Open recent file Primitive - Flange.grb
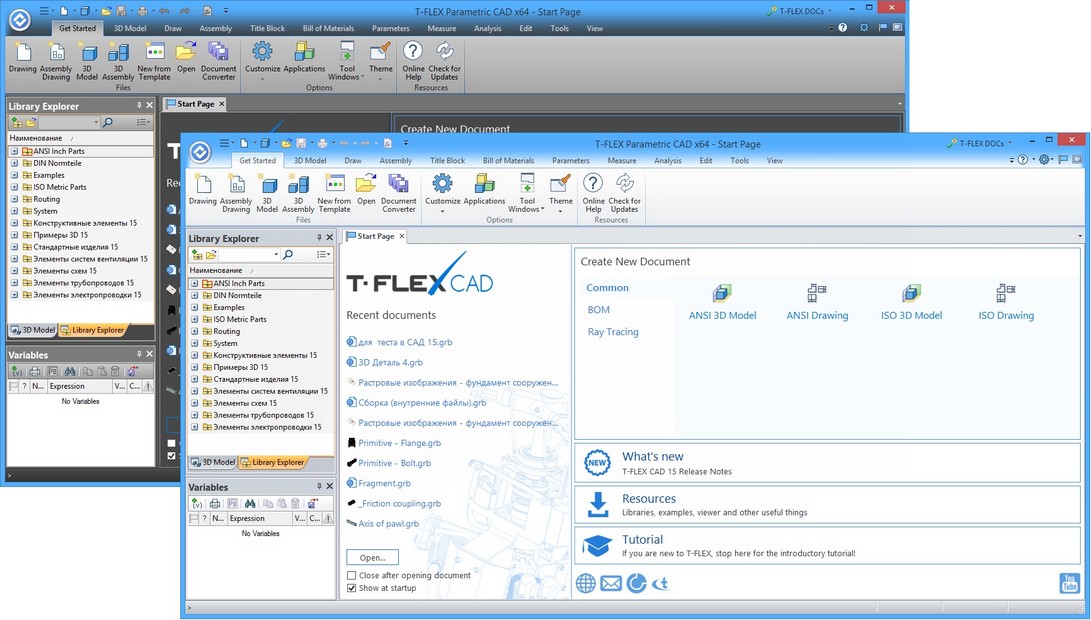This screenshot has width=1091, height=620. (399, 443)
